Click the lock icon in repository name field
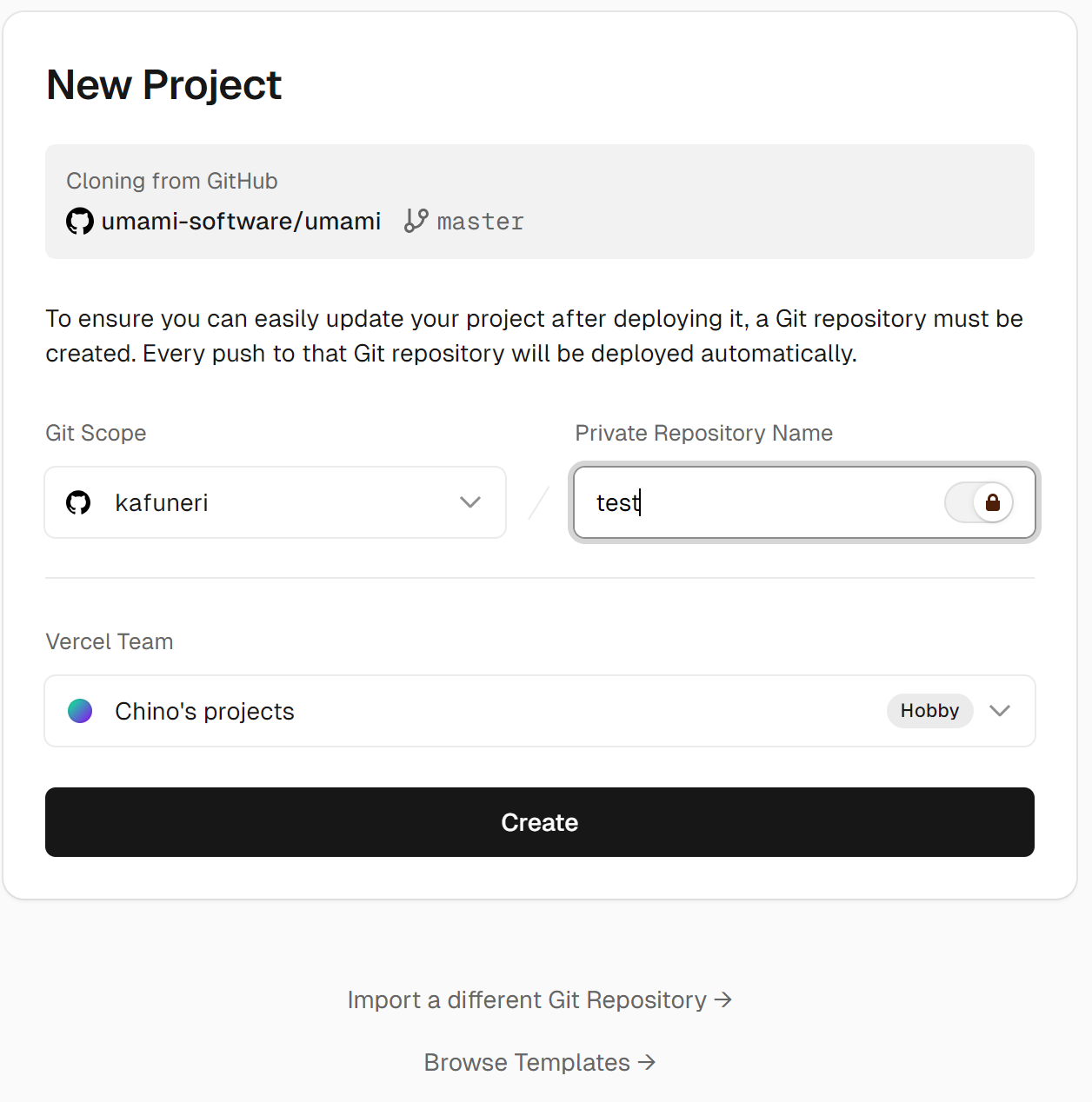1092x1102 pixels. pos(993,502)
